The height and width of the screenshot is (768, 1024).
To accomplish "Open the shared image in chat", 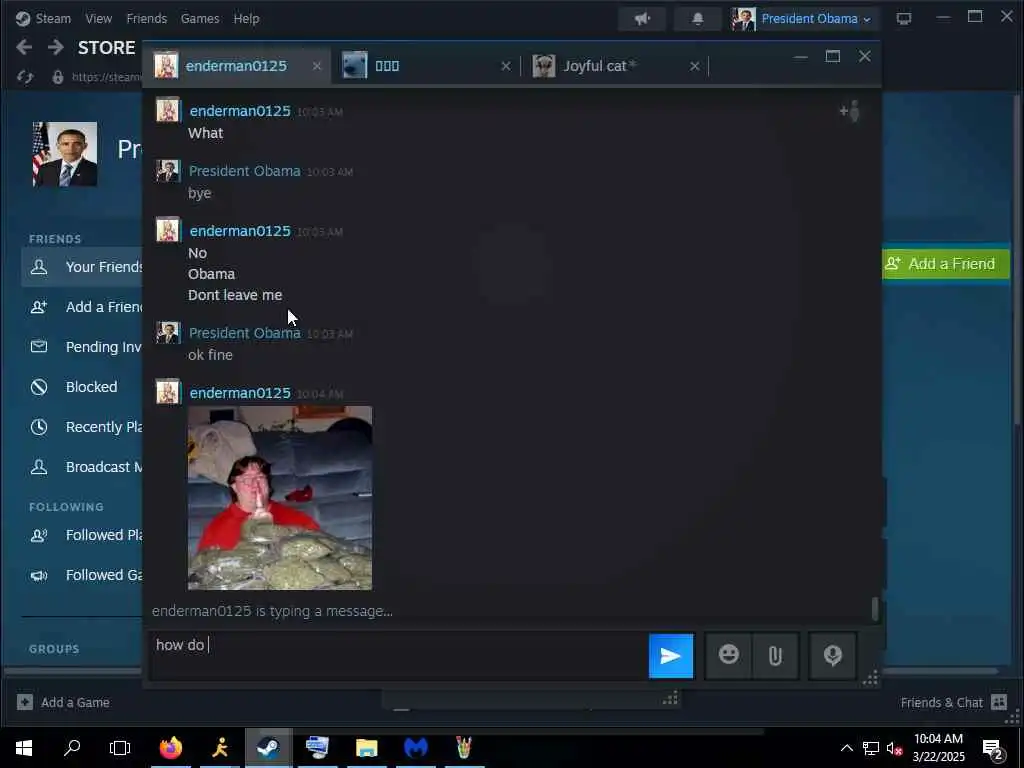I will (280, 498).
